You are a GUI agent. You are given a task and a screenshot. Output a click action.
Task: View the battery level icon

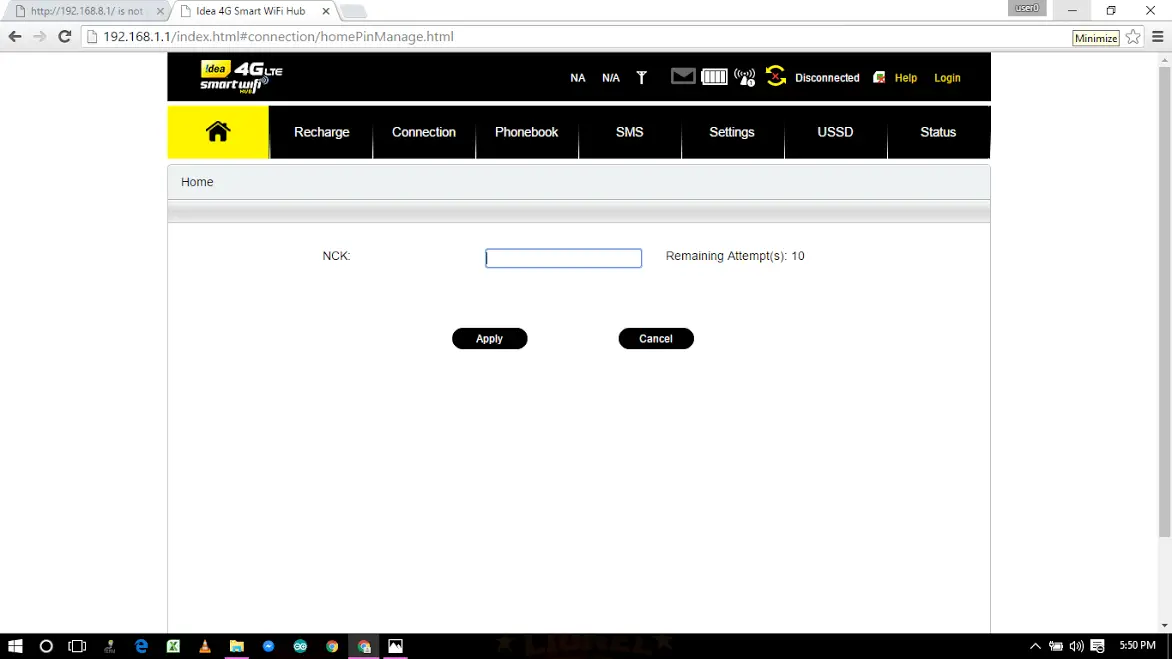[x=714, y=76]
